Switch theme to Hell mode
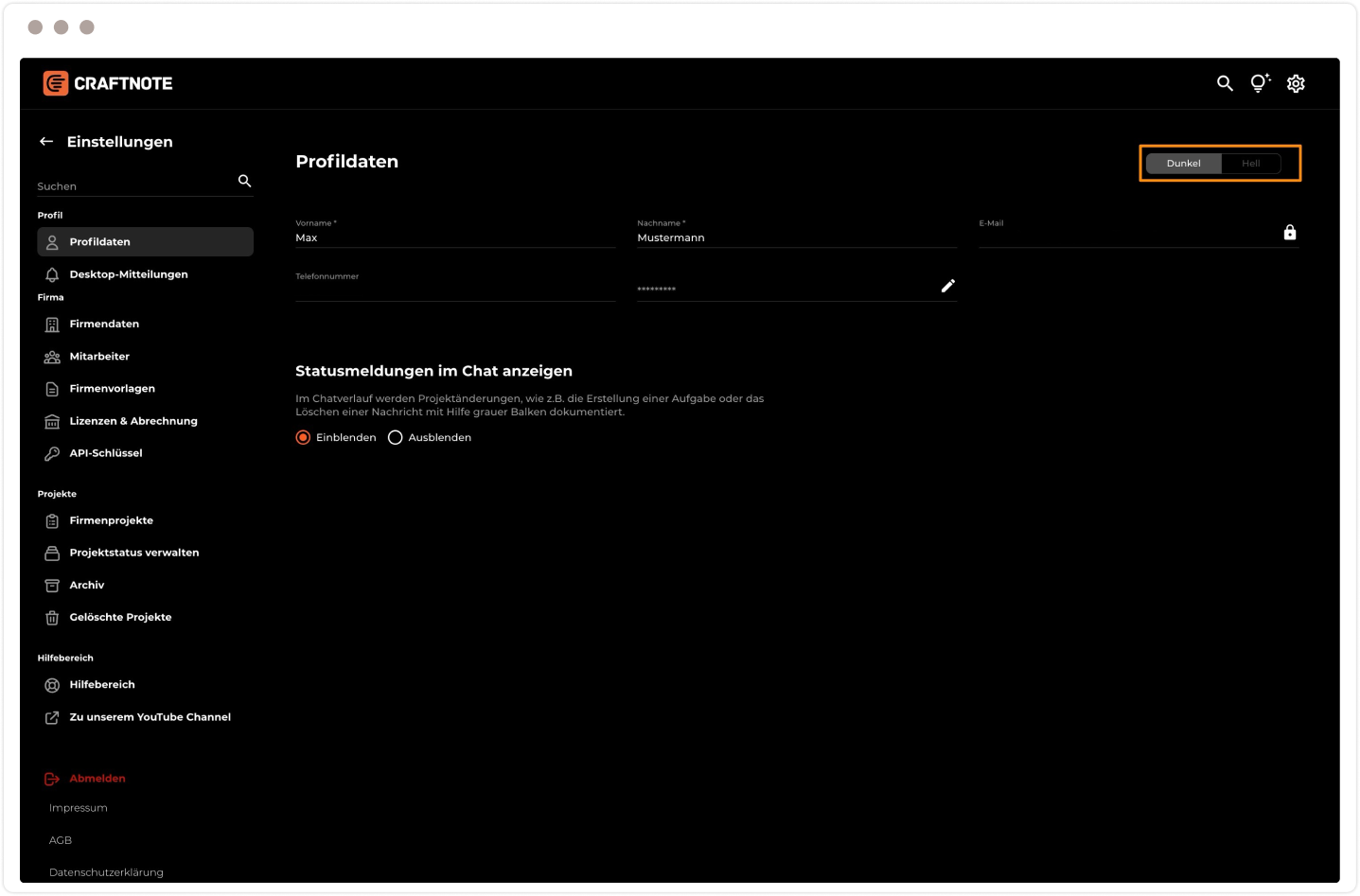This screenshot has width=1360, height=896. coord(1250,164)
